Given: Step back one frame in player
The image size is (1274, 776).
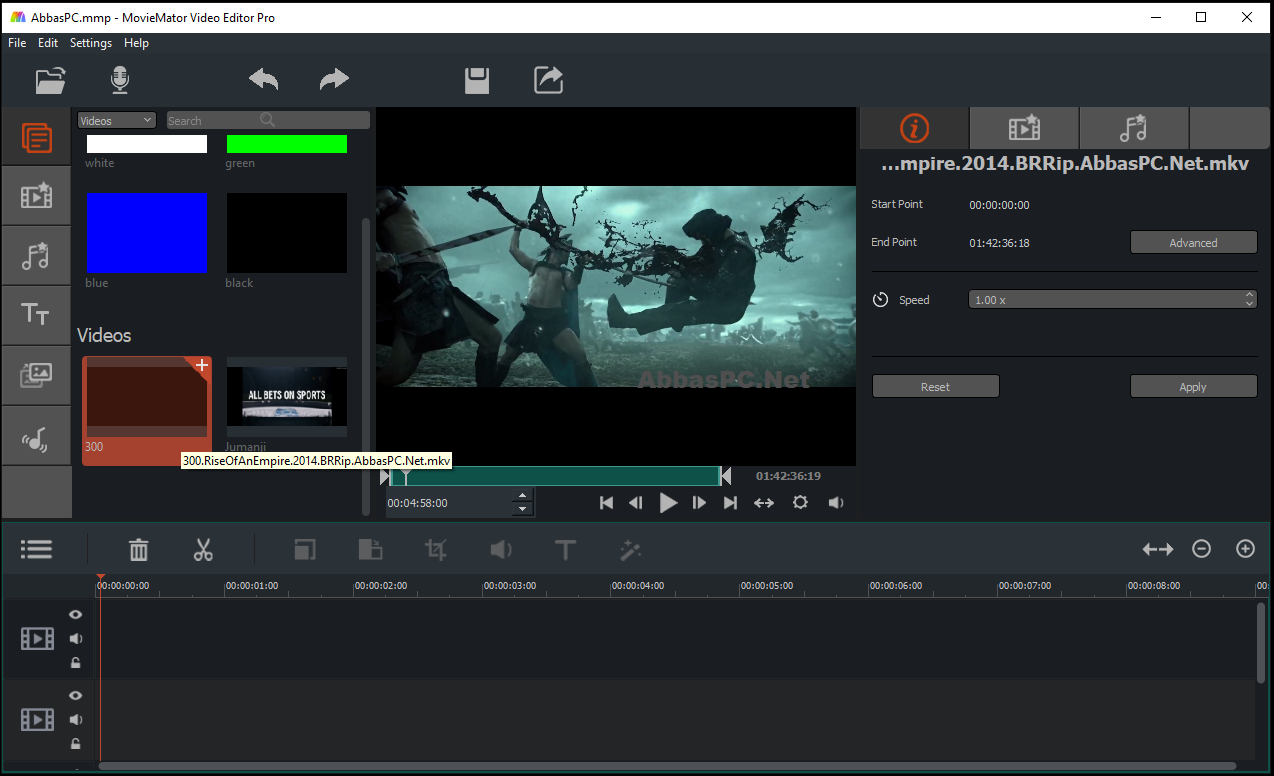Looking at the screenshot, I should 635,503.
